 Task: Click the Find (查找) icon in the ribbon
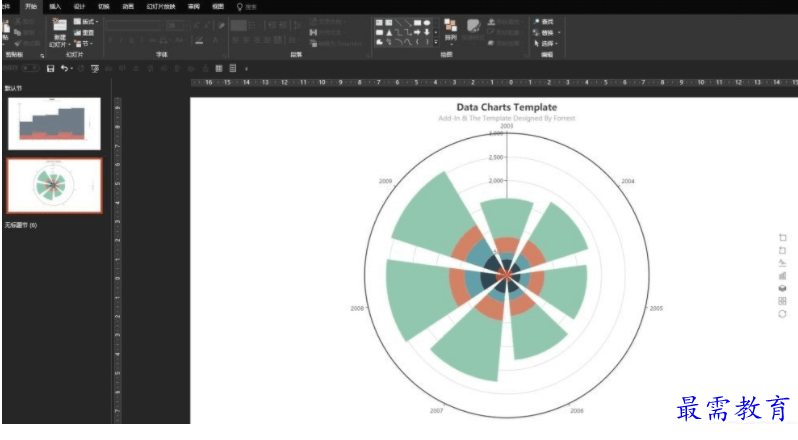point(545,21)
